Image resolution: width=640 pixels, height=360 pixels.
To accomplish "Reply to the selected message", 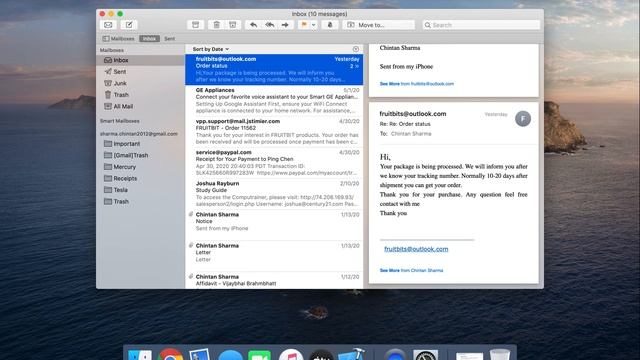I will pos(253,25).
